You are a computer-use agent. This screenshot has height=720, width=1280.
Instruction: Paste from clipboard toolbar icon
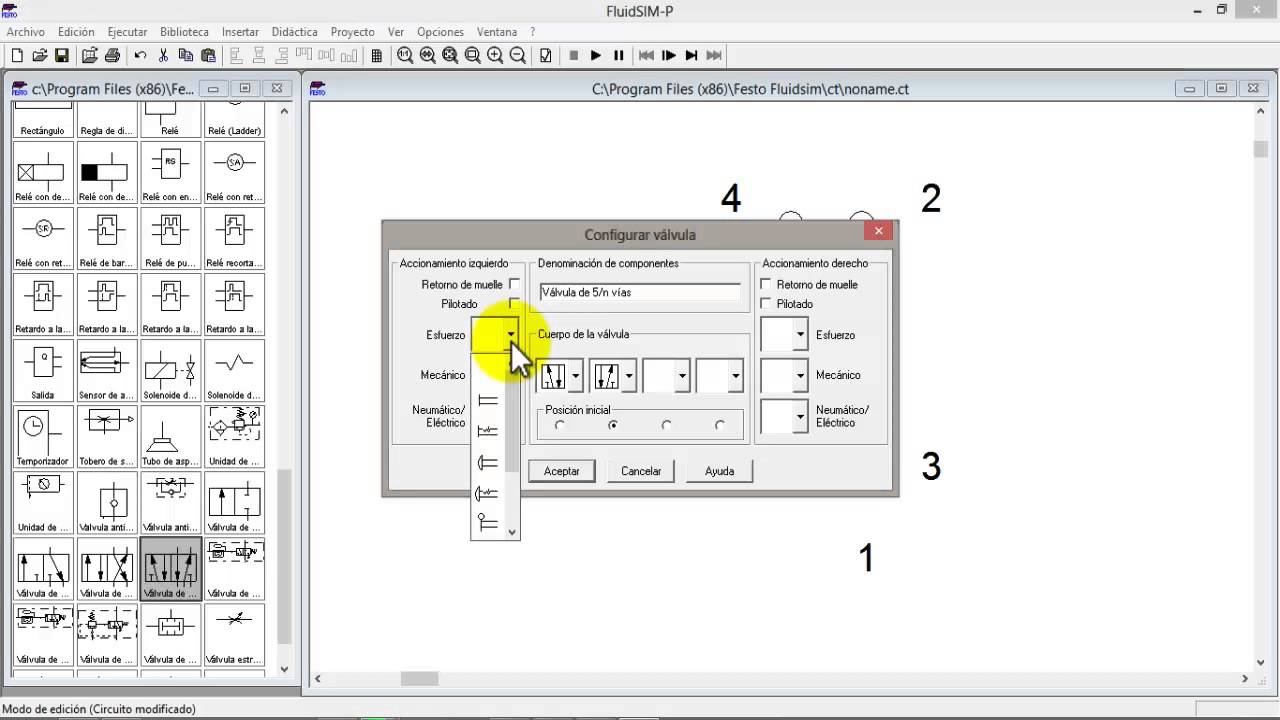[x=209, y=56]
